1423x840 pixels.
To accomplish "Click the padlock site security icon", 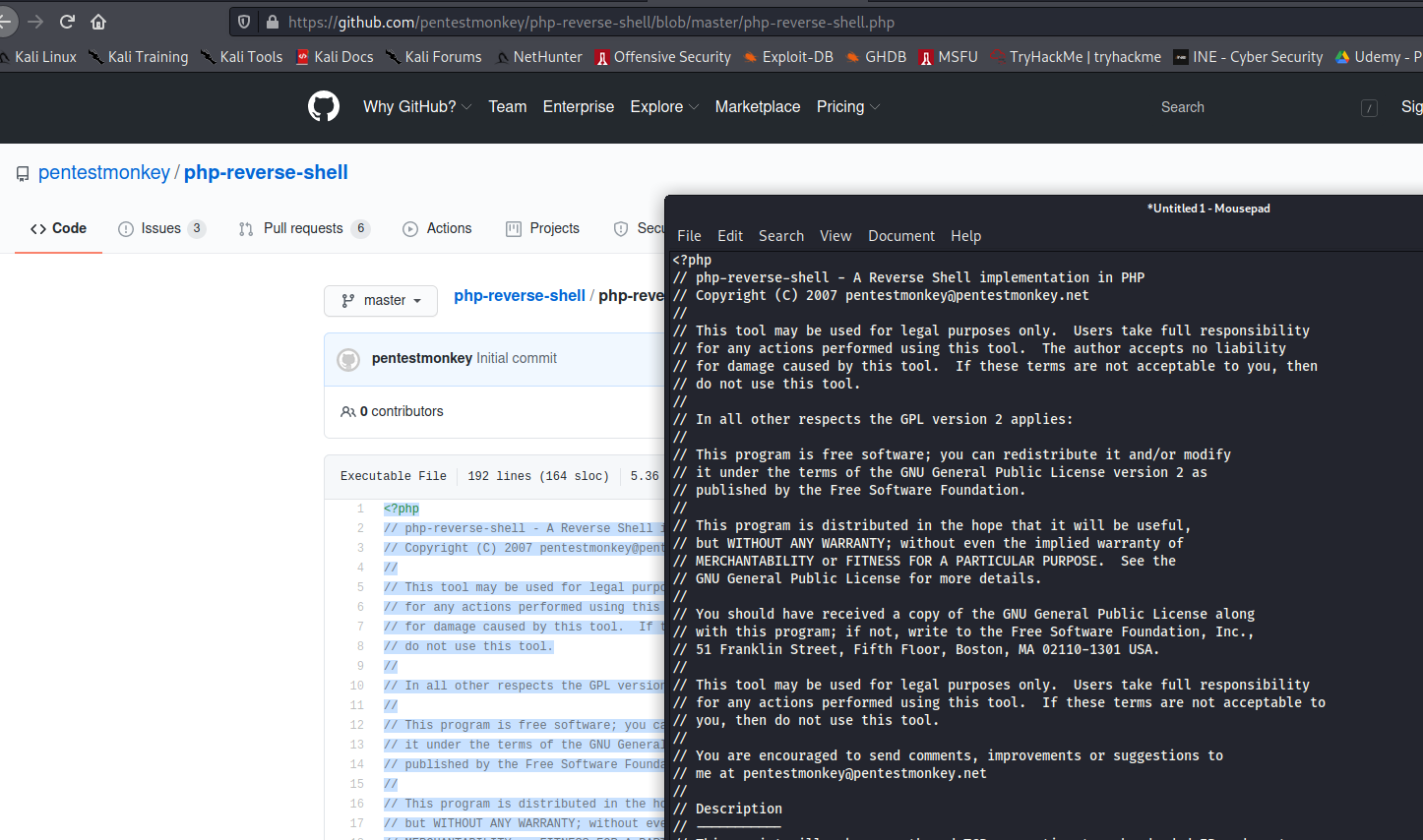I will tap(272, 22).
